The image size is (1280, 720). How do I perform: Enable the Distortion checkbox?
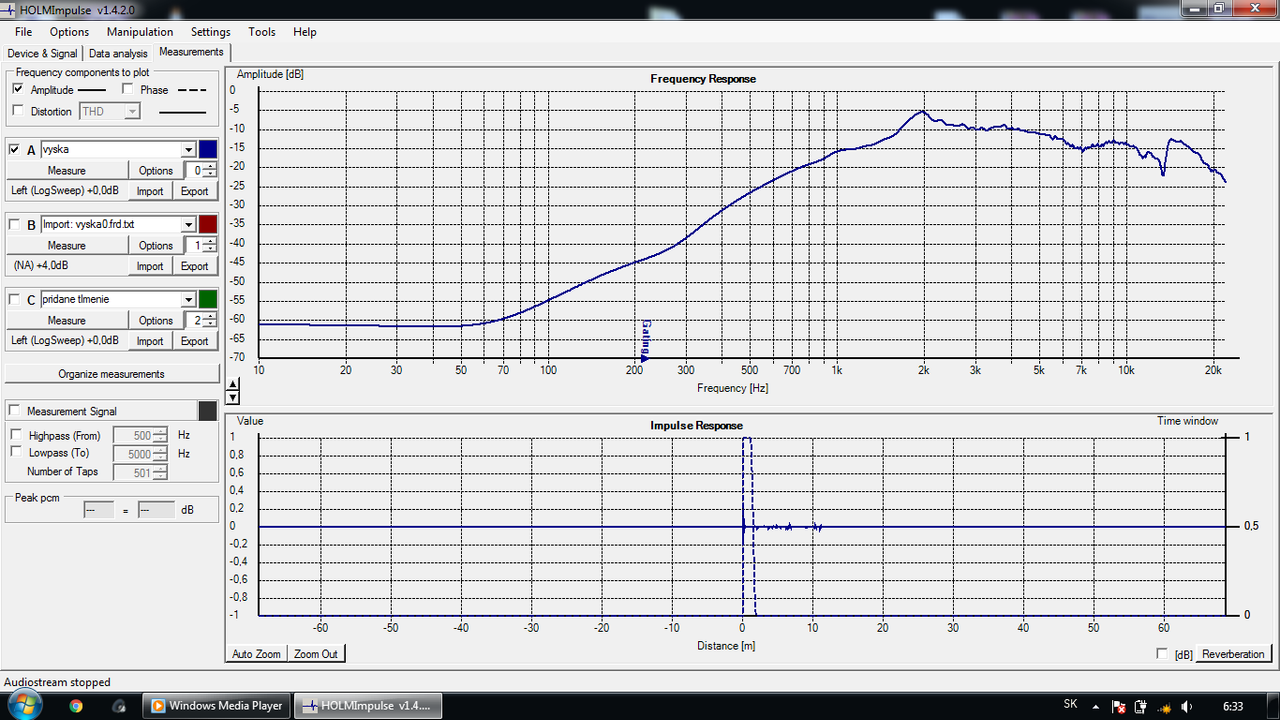[x=17, y=111]
